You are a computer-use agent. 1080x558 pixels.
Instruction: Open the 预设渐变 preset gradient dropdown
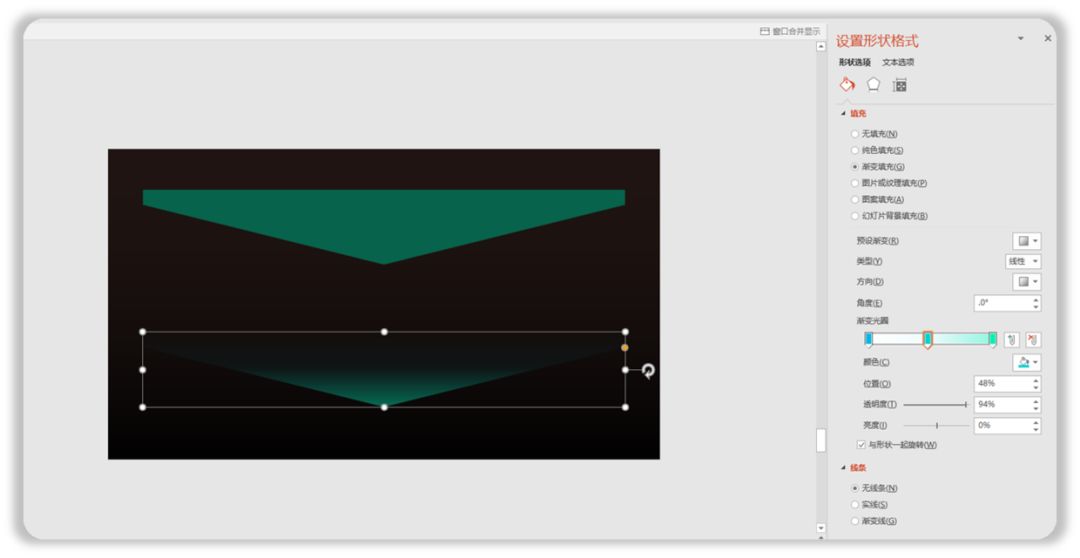pos(1026,241)
